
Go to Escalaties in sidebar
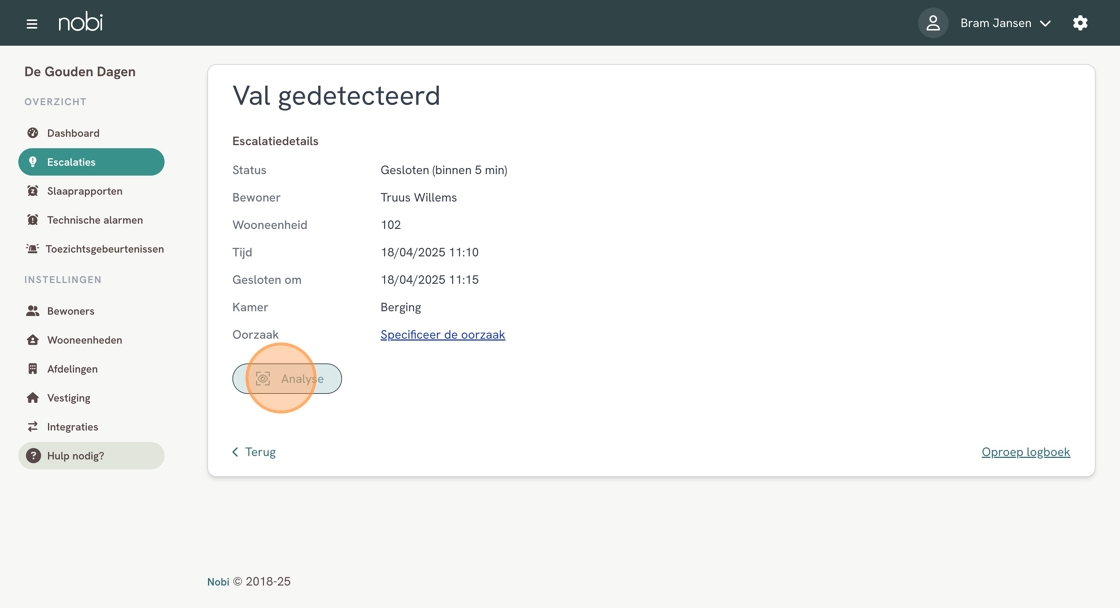[91, 162]
